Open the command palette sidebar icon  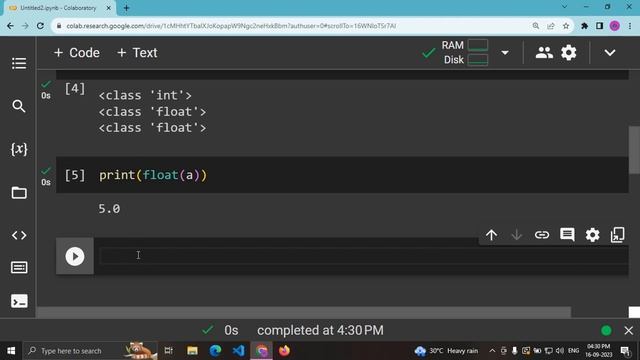click(19, 268)
